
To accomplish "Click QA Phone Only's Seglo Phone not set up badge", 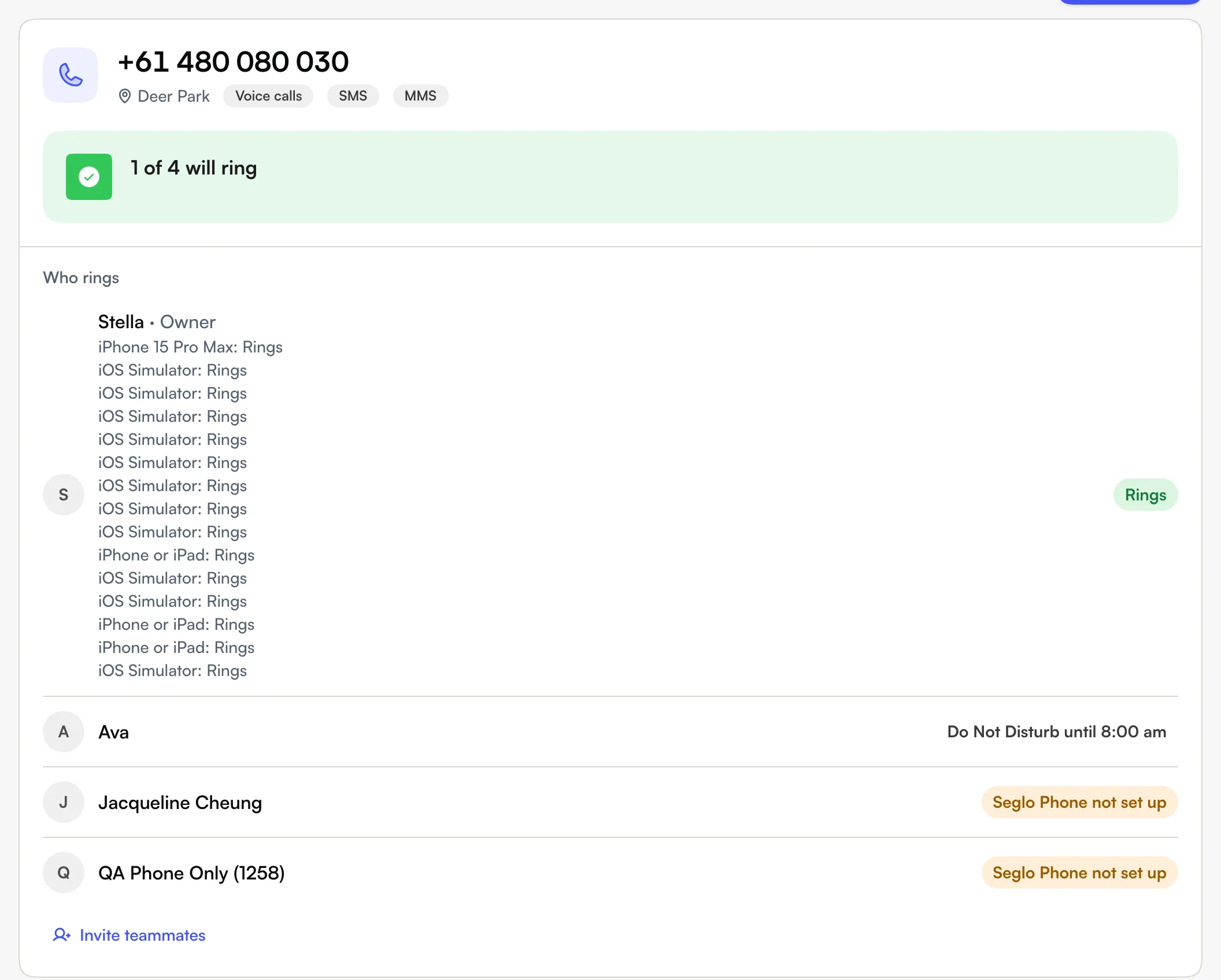I will (x=1079, y=873).
